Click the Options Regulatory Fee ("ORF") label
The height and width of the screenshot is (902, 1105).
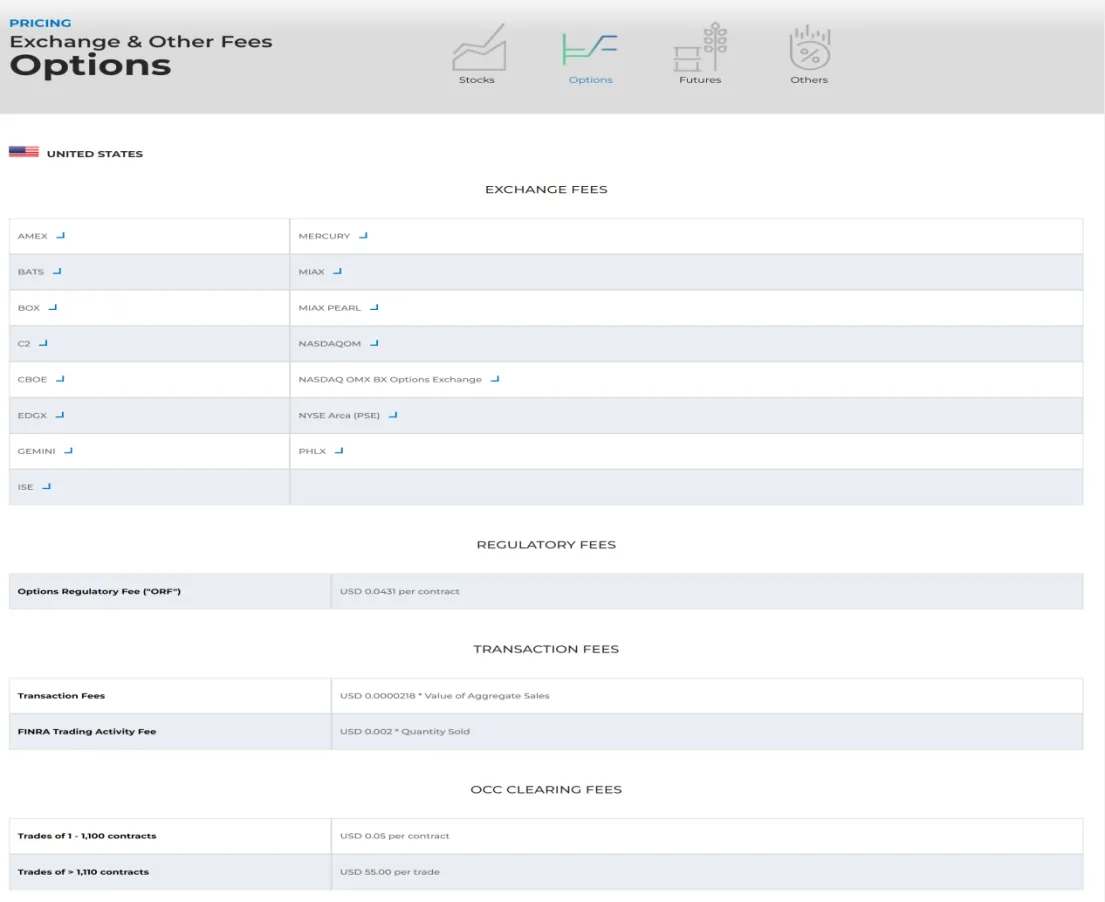99,591
